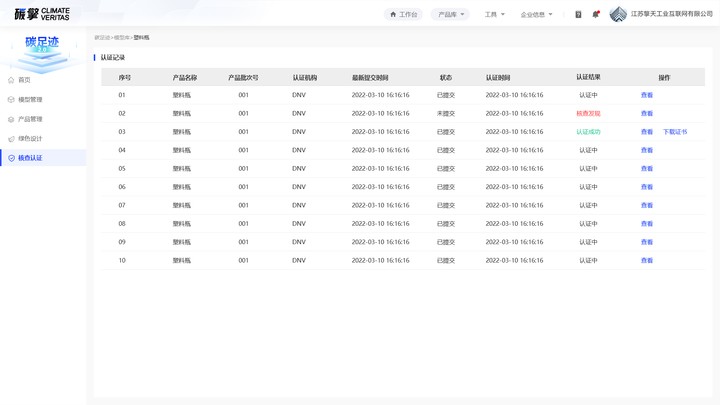
Task: Click the 模型库 breadcrumb link
Action: pyautogui.click(x=122, y=38)
